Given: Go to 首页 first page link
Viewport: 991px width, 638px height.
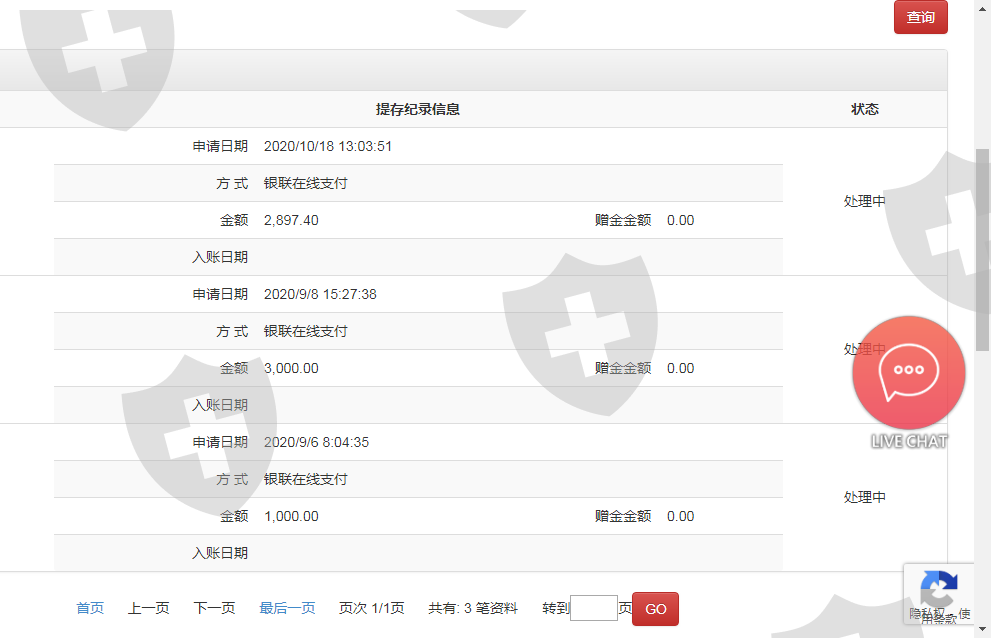Looking at the screenshot, I should [x=90, y=608].
